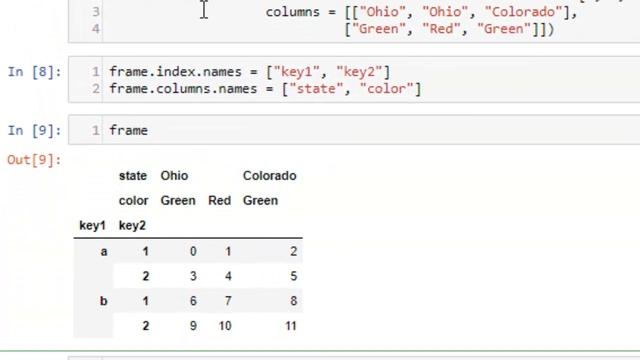Click the 'Ohio' column header
This screenshot has height=360, width=640.
click(174, 176)
